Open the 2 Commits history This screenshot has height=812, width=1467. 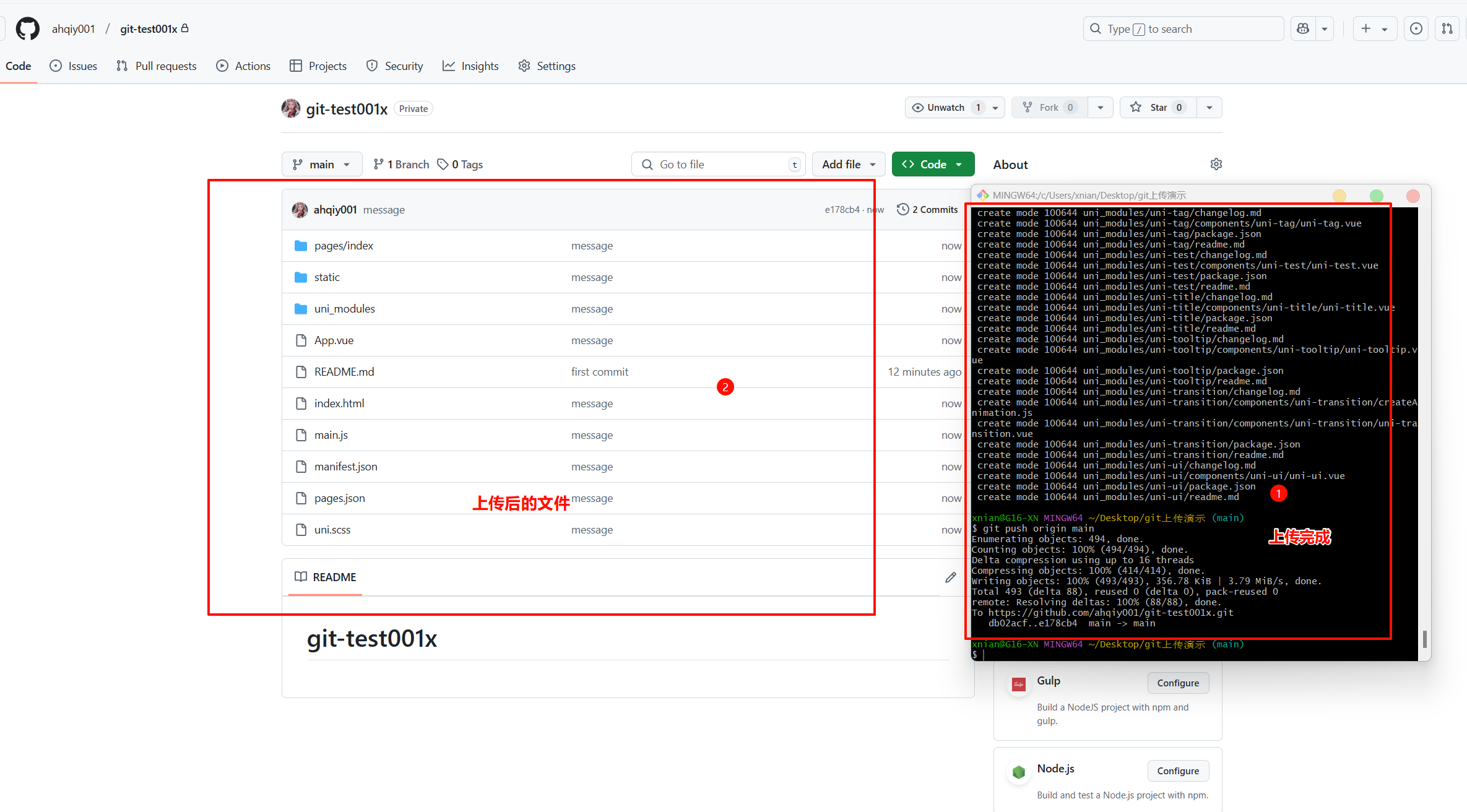927,210
